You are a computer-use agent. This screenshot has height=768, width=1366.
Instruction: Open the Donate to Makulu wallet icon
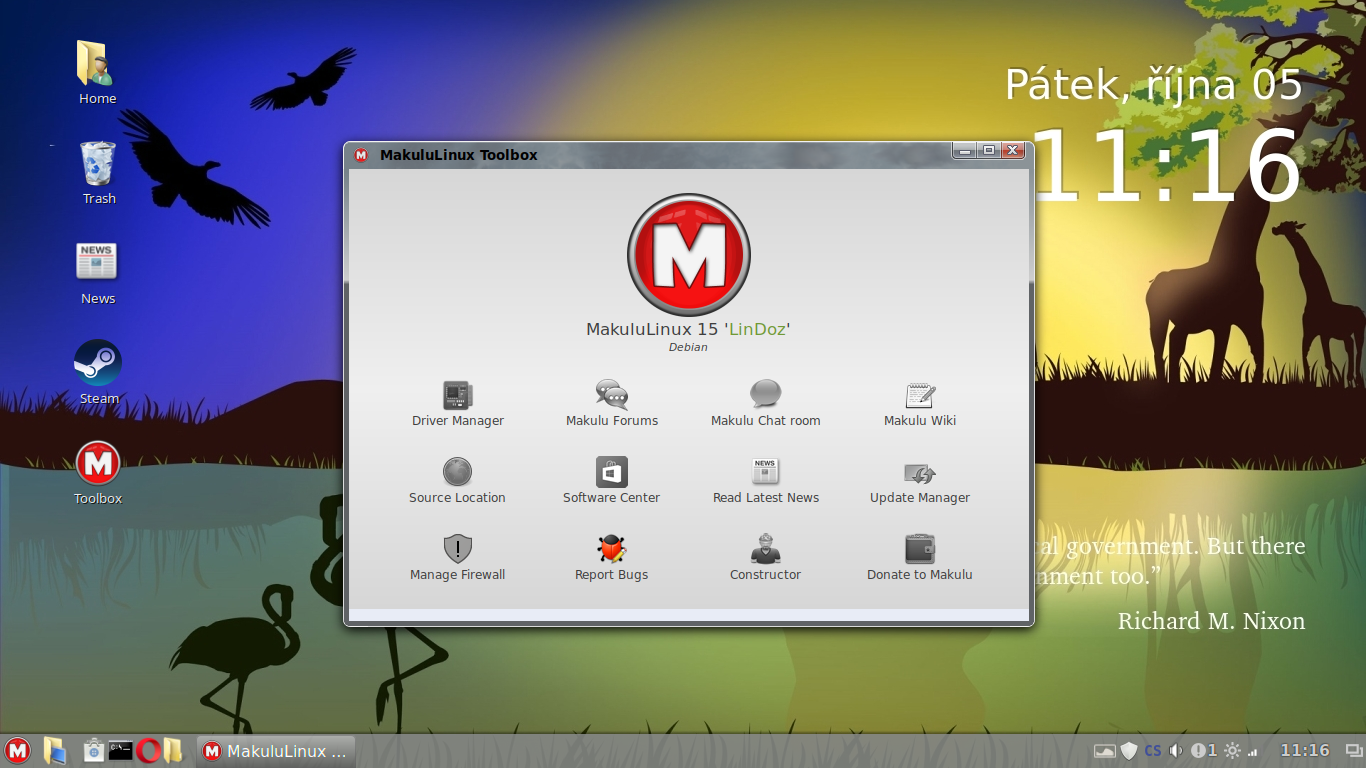point(920,548)
